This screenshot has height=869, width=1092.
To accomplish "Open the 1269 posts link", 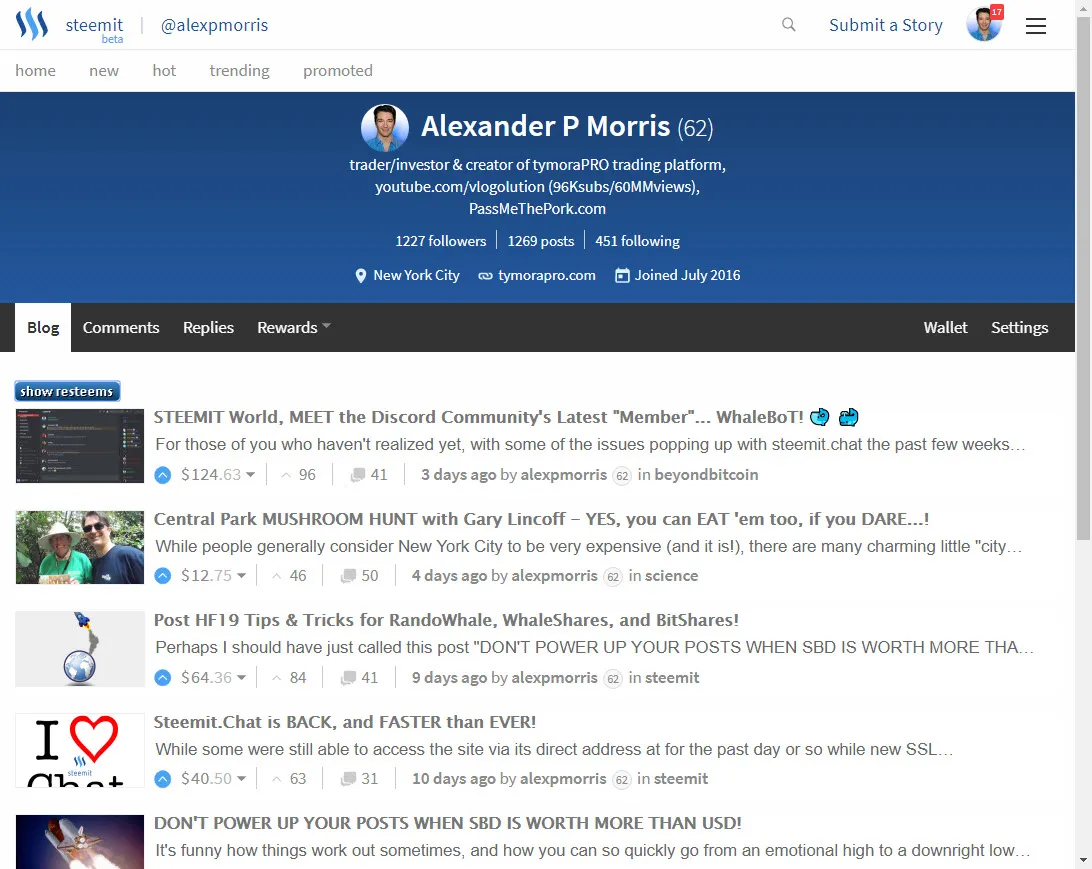I will click(x=540, y=241).
